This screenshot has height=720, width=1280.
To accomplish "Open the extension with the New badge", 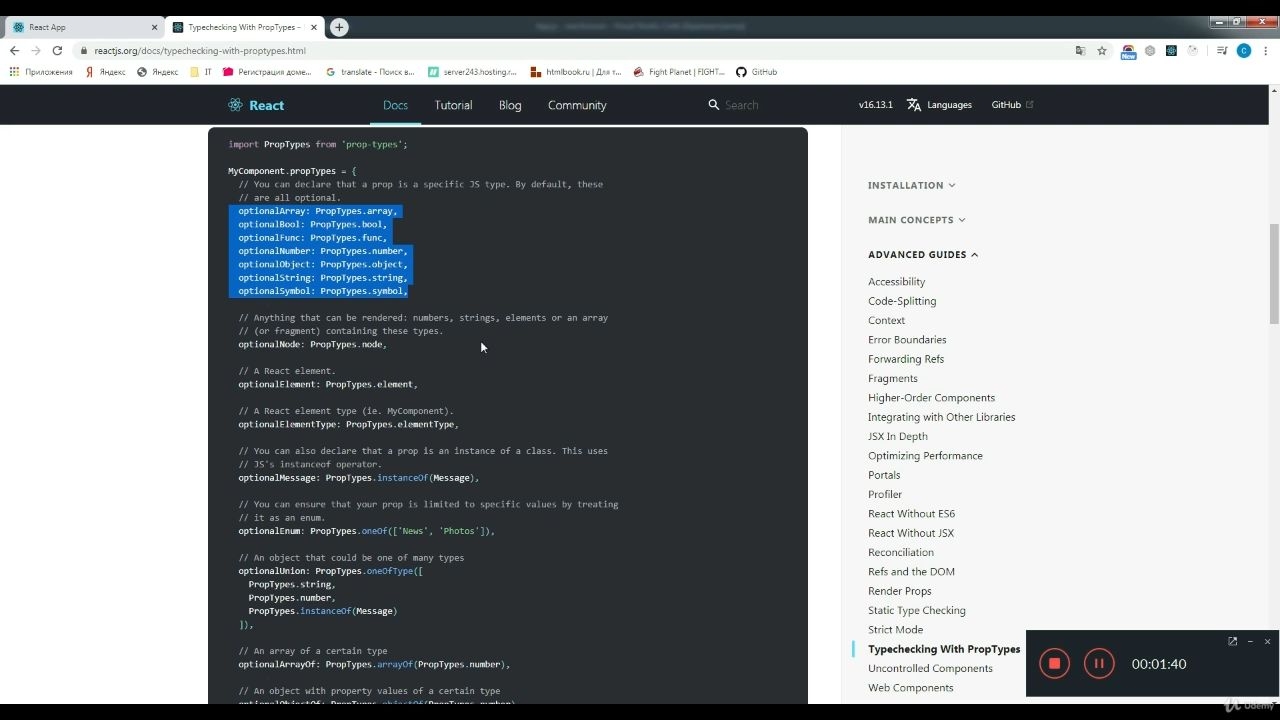I will [1128, 51].
